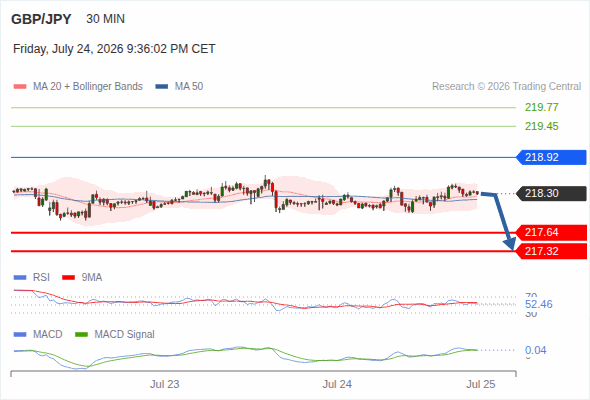Click the blue MACD legend swatch
590x400 pixels.
(20, 335)
